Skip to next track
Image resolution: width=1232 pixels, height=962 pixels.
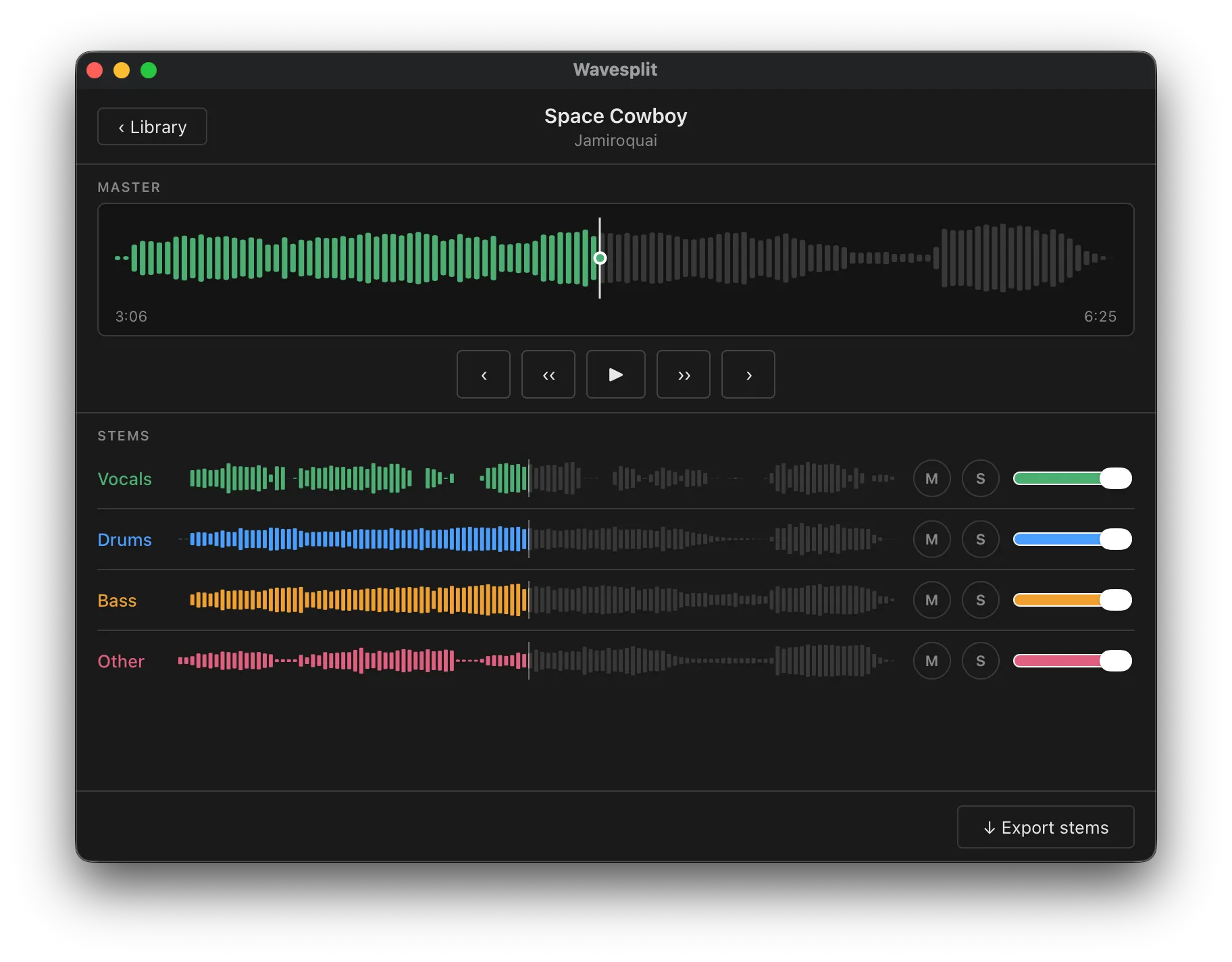(x=748, y=374)
